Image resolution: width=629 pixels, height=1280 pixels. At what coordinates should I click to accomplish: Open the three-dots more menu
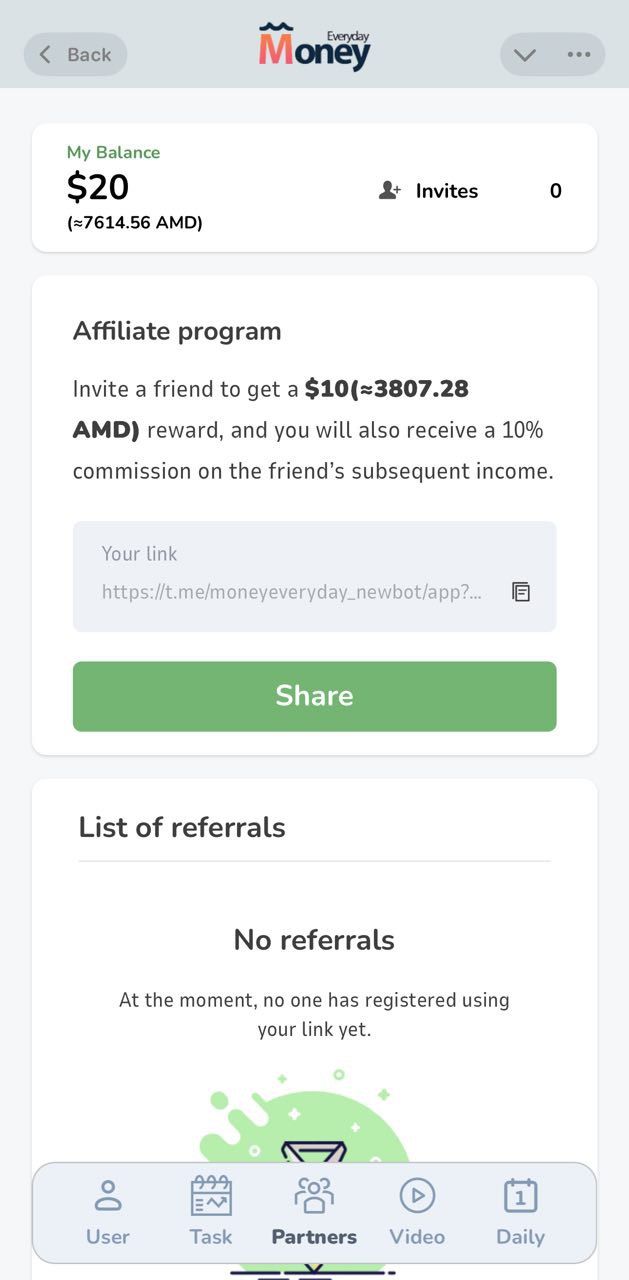[578, 55]
